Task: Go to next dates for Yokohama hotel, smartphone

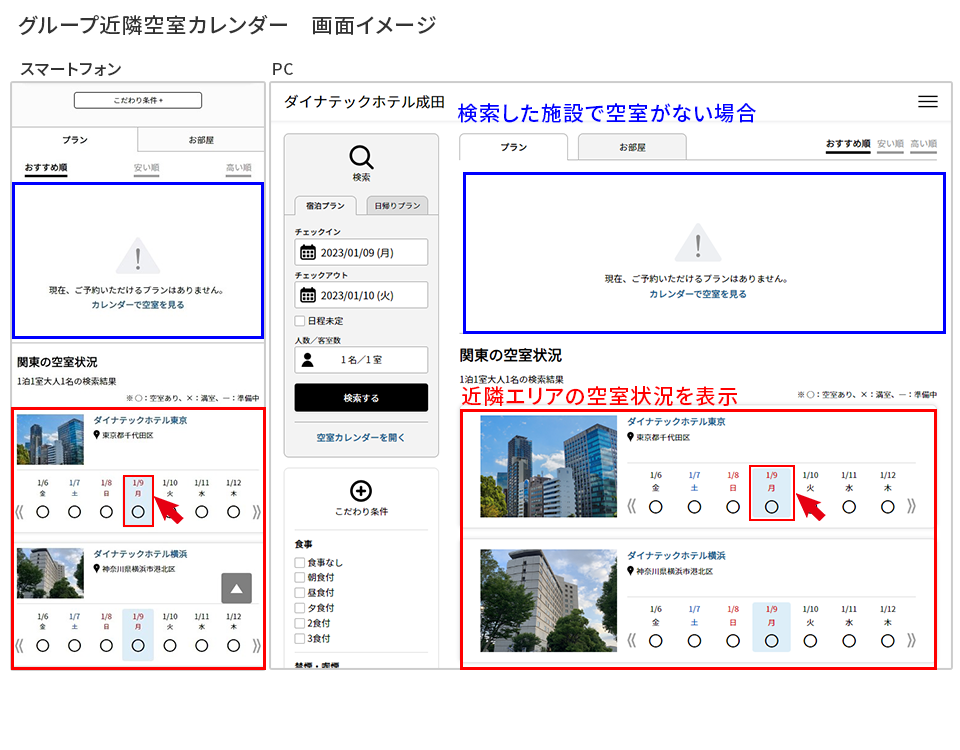Action: coord(257,645)
